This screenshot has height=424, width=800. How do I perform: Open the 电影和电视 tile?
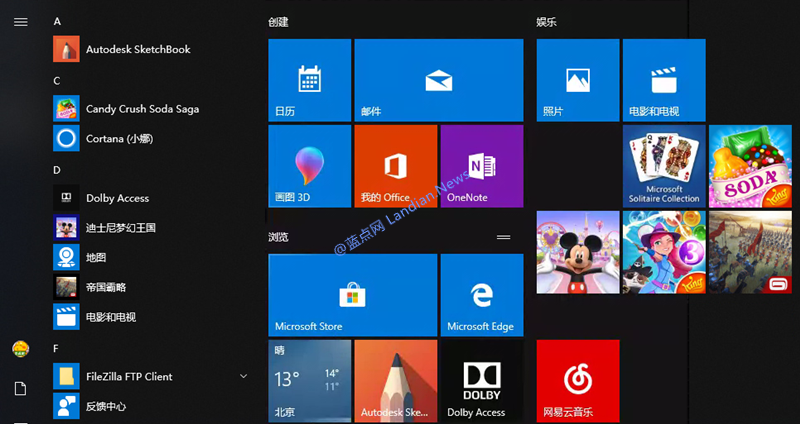(x=664, y=80)
